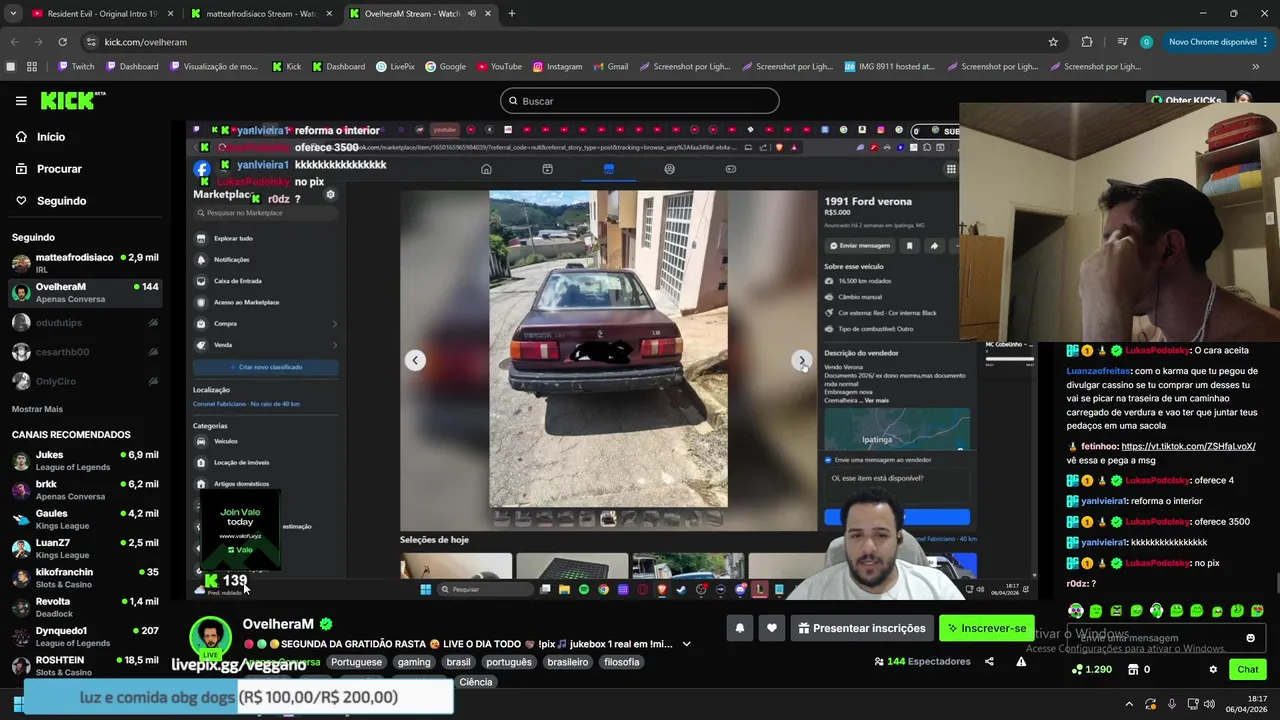Click next photo arrow in marketplace stream
1280x720 pixels.
(802, 360)
